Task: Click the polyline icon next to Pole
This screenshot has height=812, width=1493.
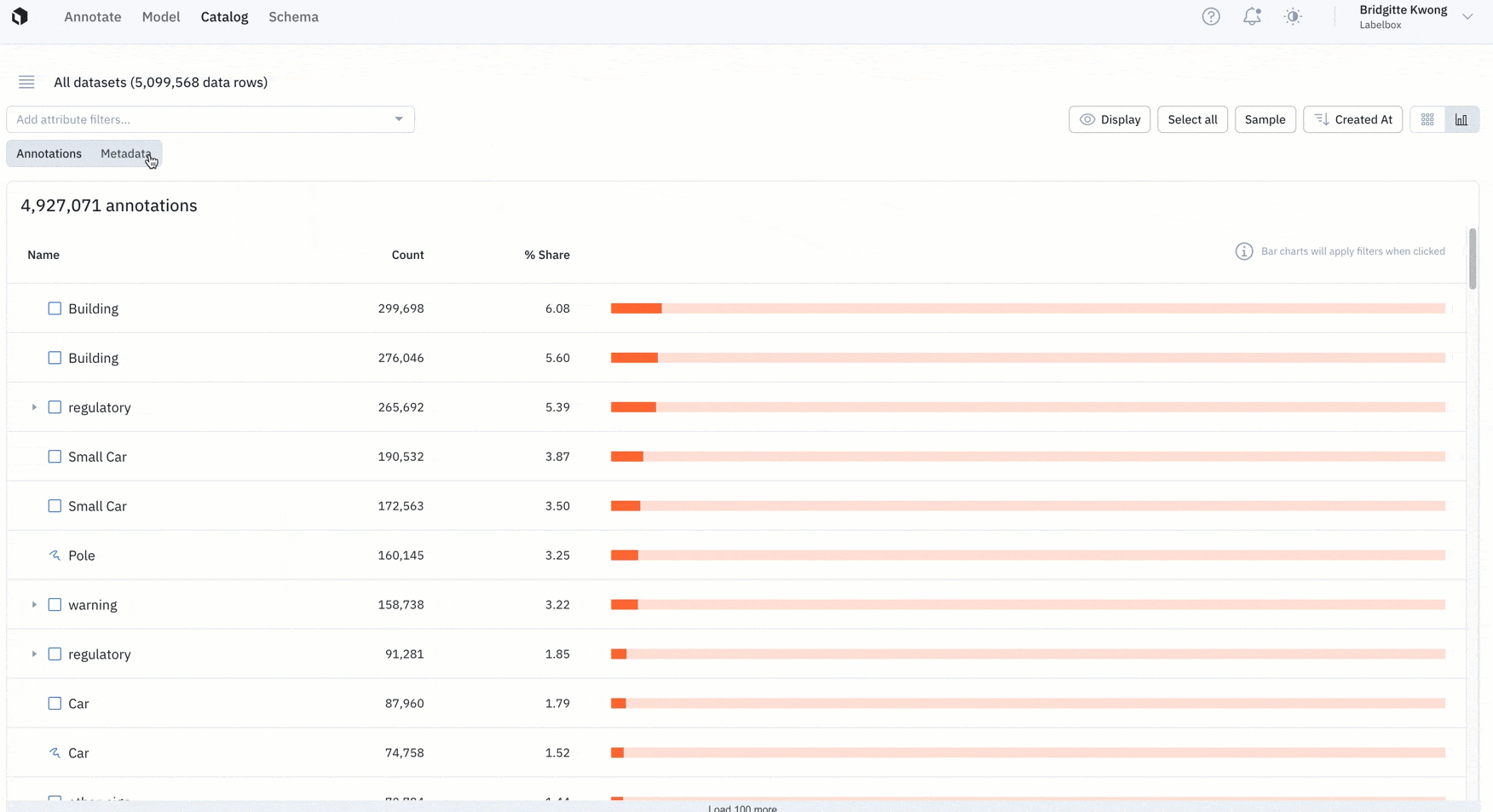Action: [55, 556]
